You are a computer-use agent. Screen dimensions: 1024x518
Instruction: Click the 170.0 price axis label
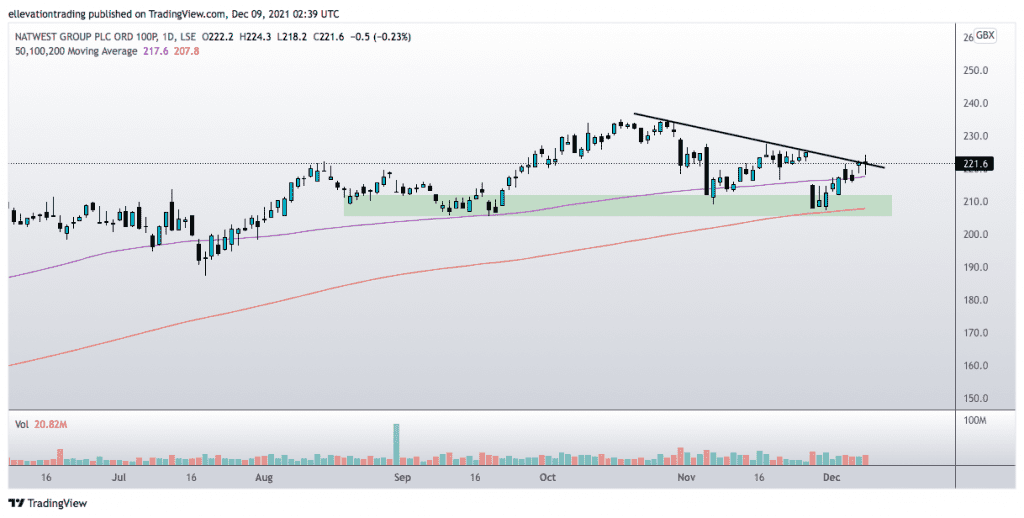(976, 333)
